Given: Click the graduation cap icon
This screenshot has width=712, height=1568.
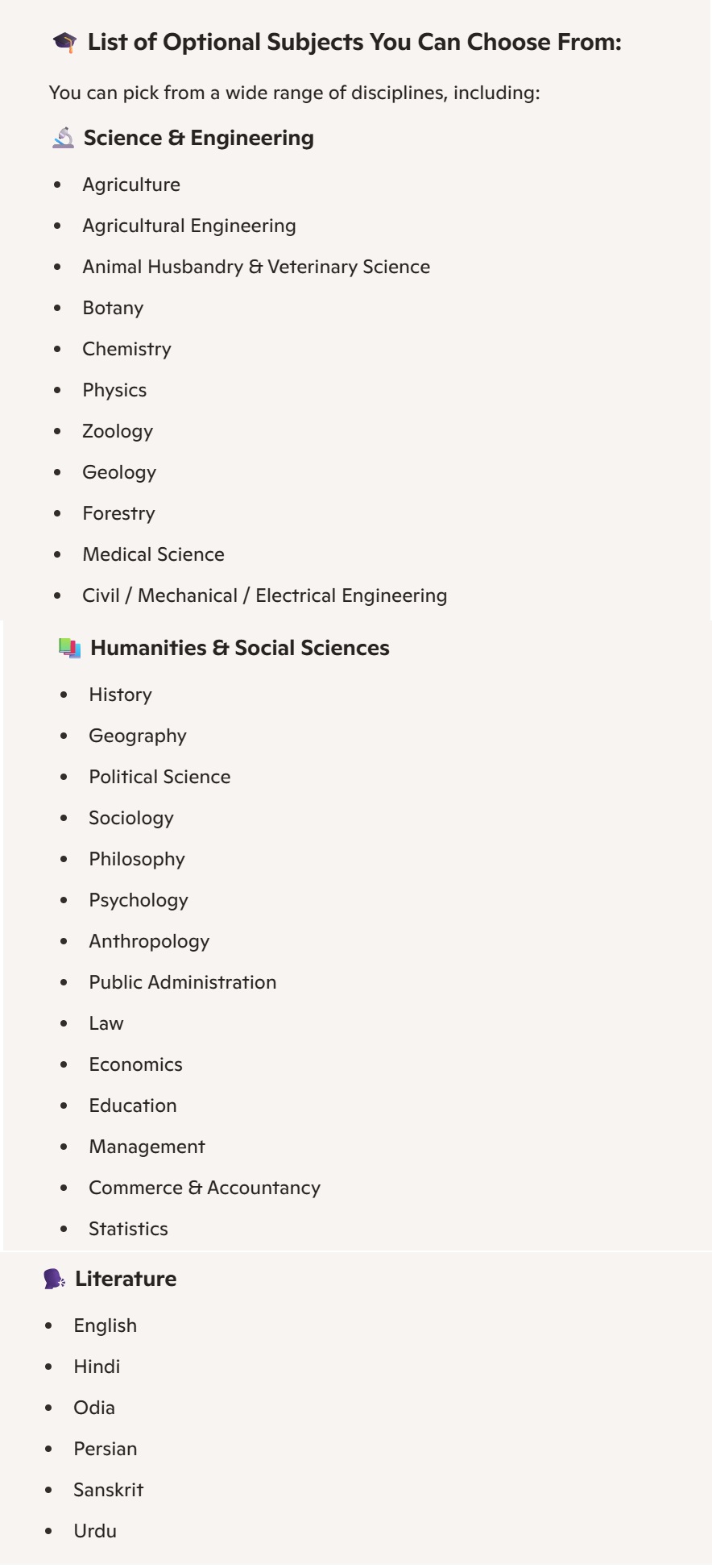Looking at the screenshot, I should point(64,43).
